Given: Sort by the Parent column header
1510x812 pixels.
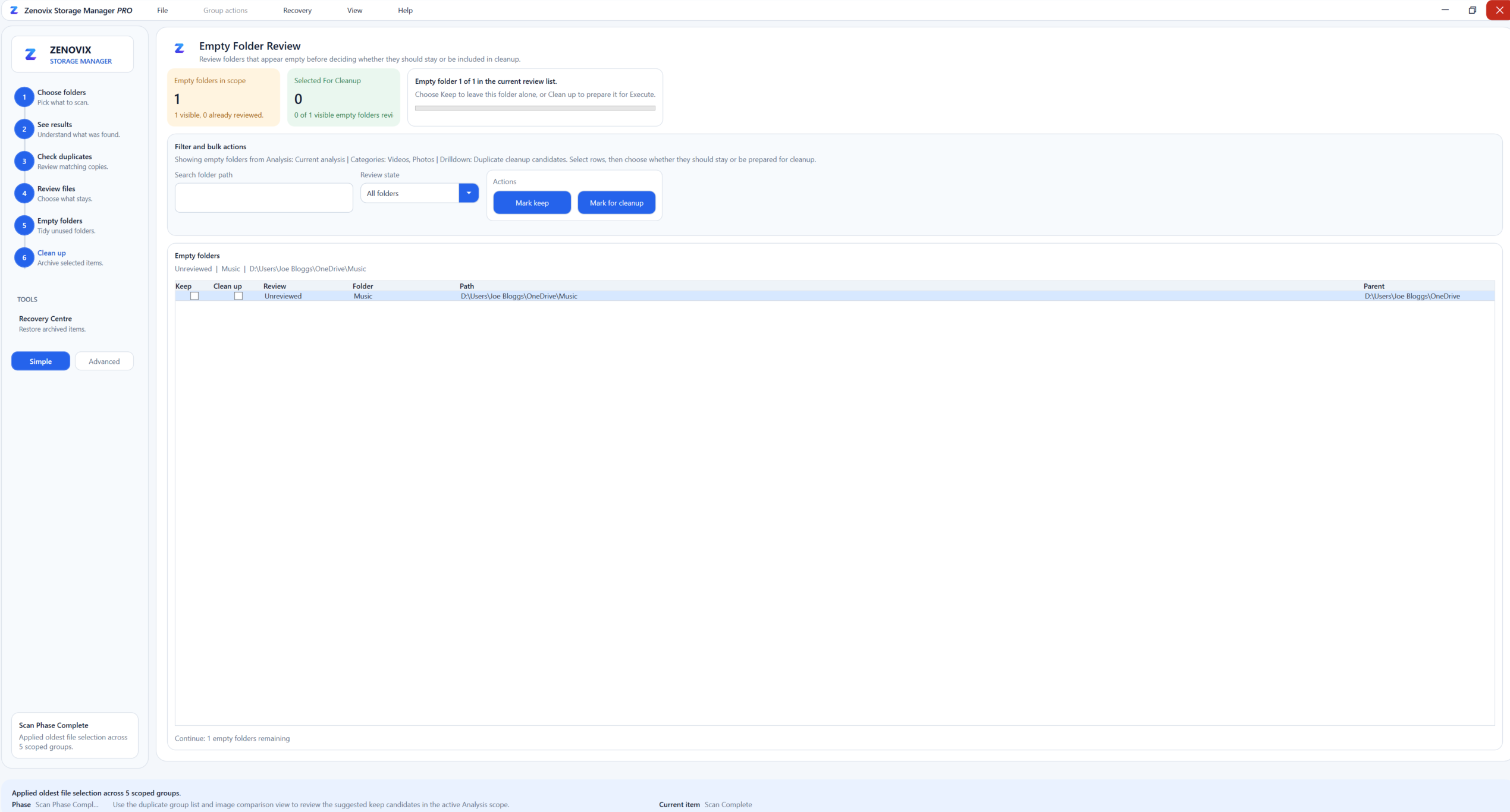Looking at the screenshot, I should [x=1374, y=286].
